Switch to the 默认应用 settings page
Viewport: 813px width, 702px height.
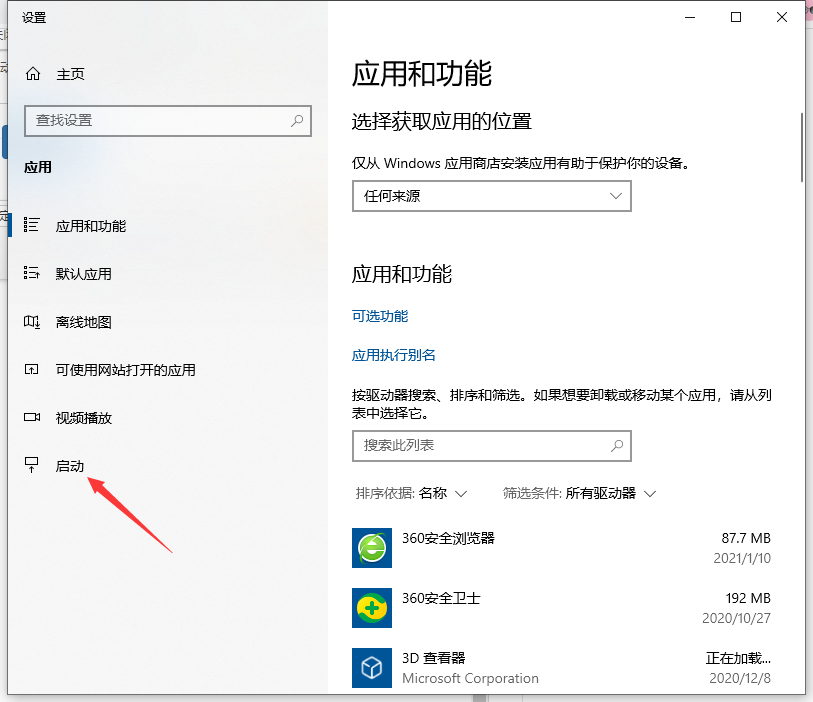70,274
